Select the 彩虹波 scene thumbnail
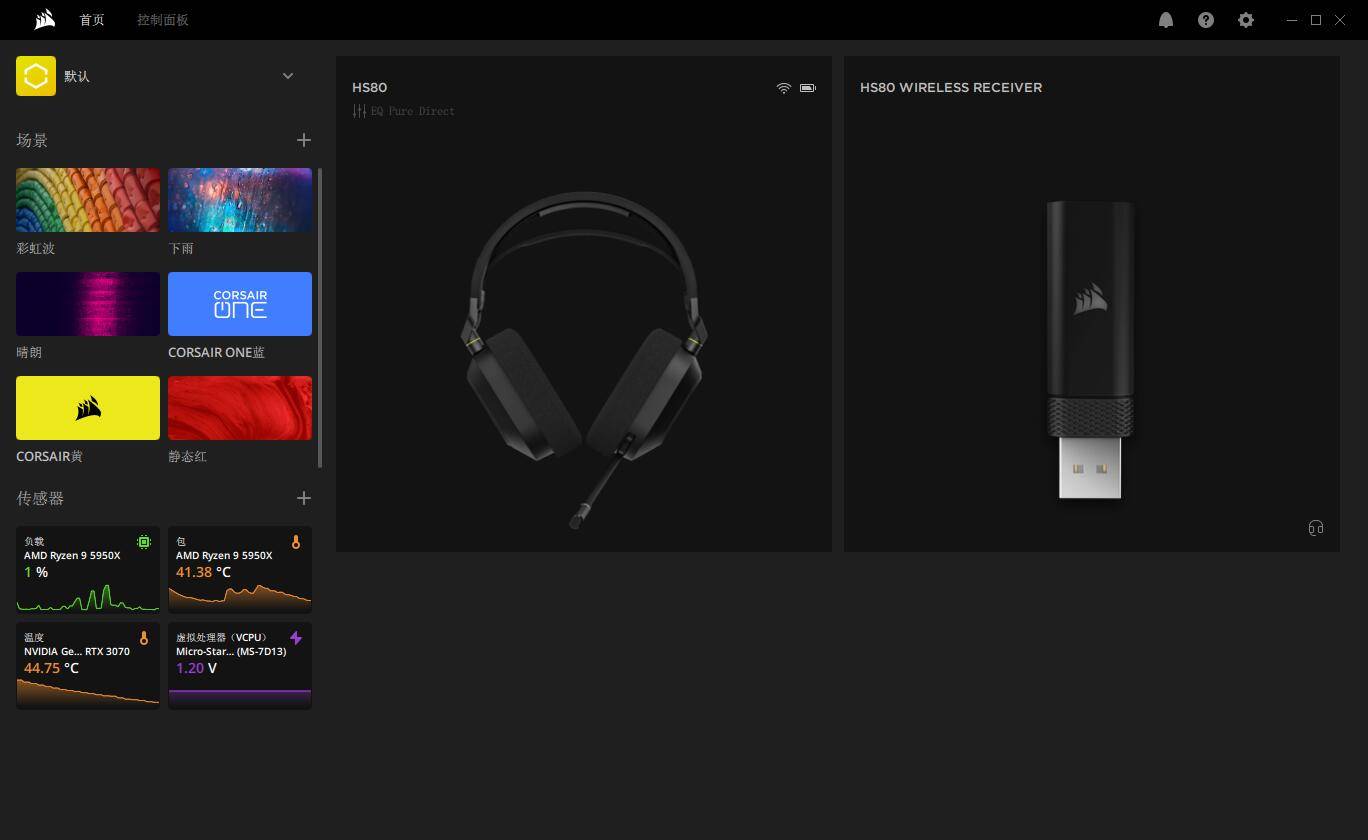 click(88, 200)
